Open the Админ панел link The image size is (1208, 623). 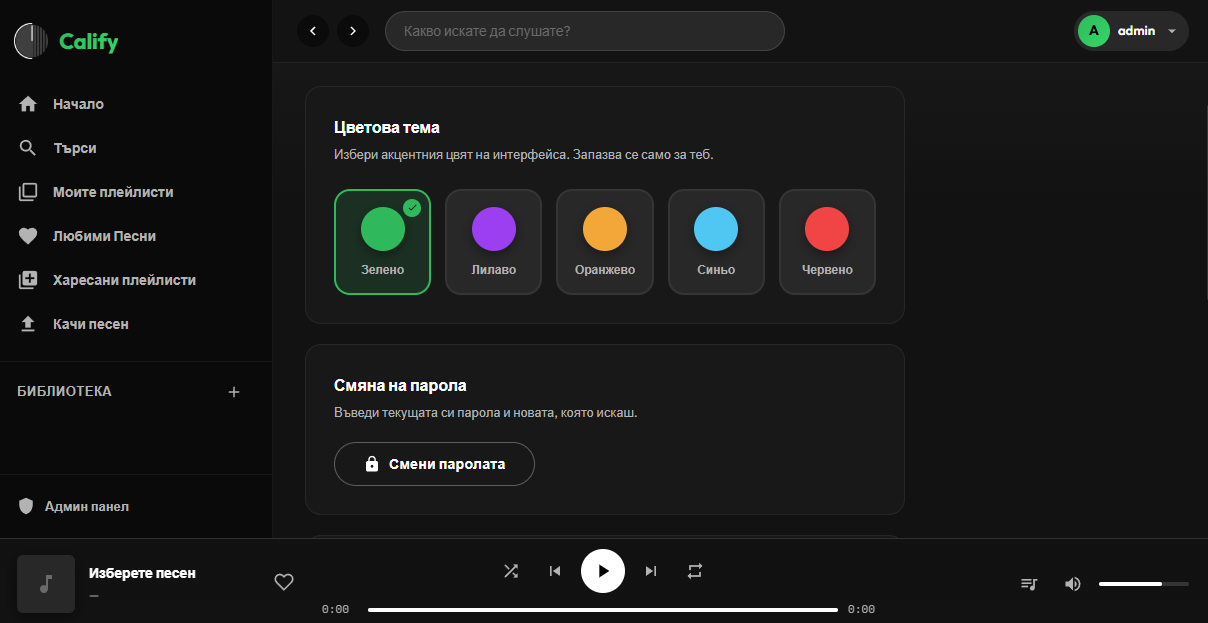coord(86,506)
